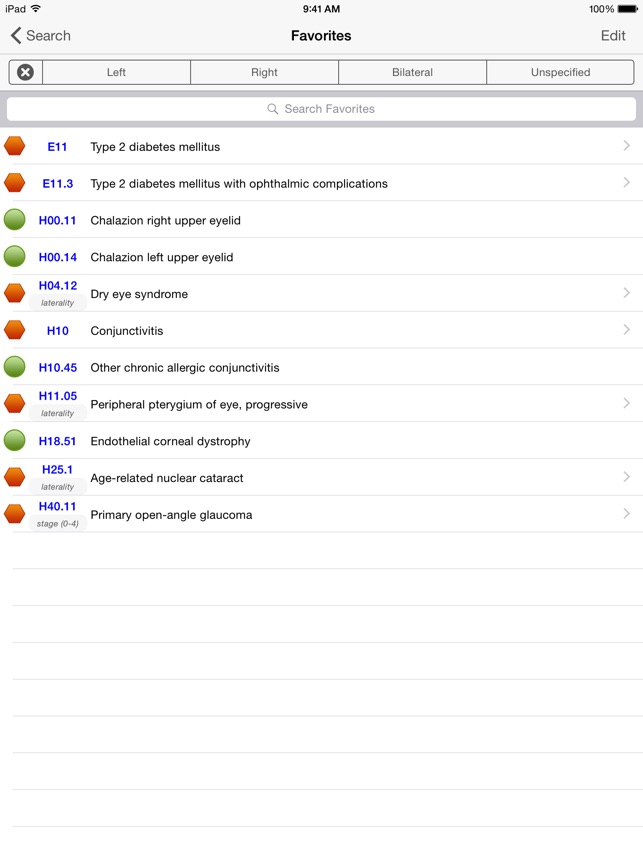Open the Conjunctivitis H10 entry
The width and height of the screenshot is (643, 857).
tap(300, 331)
